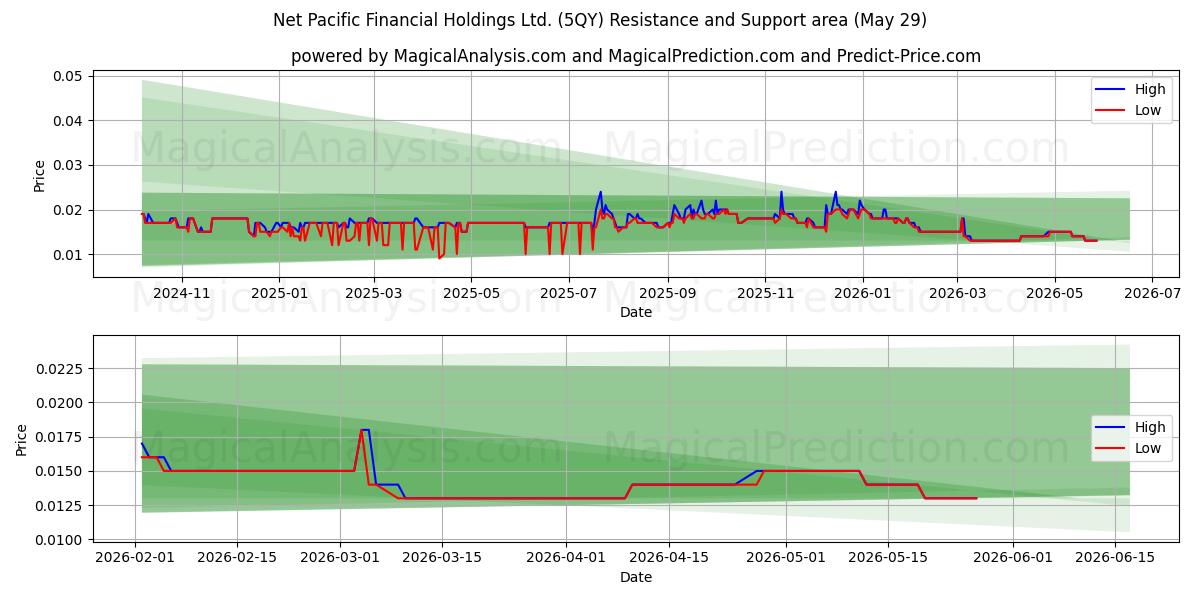Click the top chart 'Price' y-axis label
Viewport: 1200px width, 600px height.
pyautogui.click(x=40, y=176)
